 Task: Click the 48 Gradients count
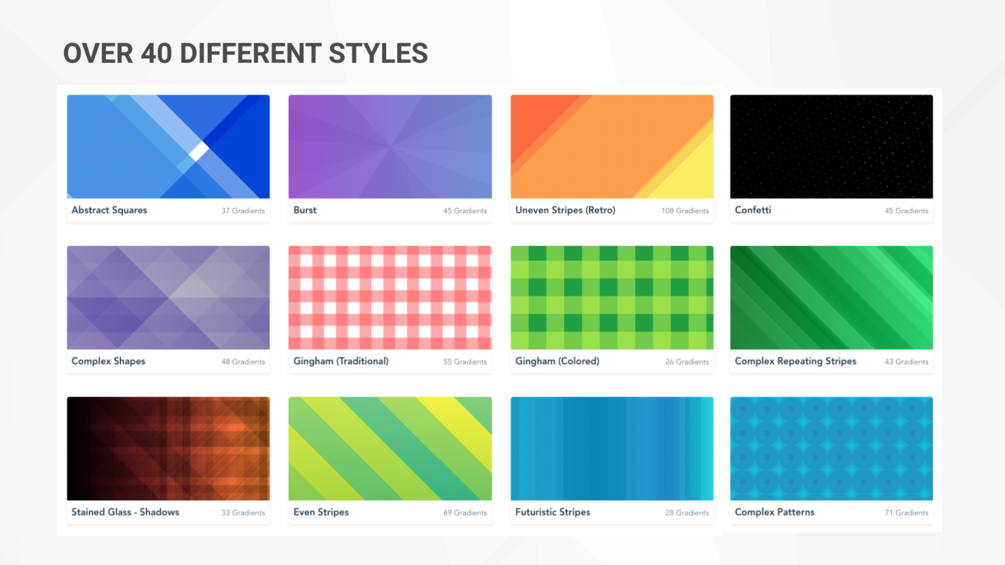point(243,362)
